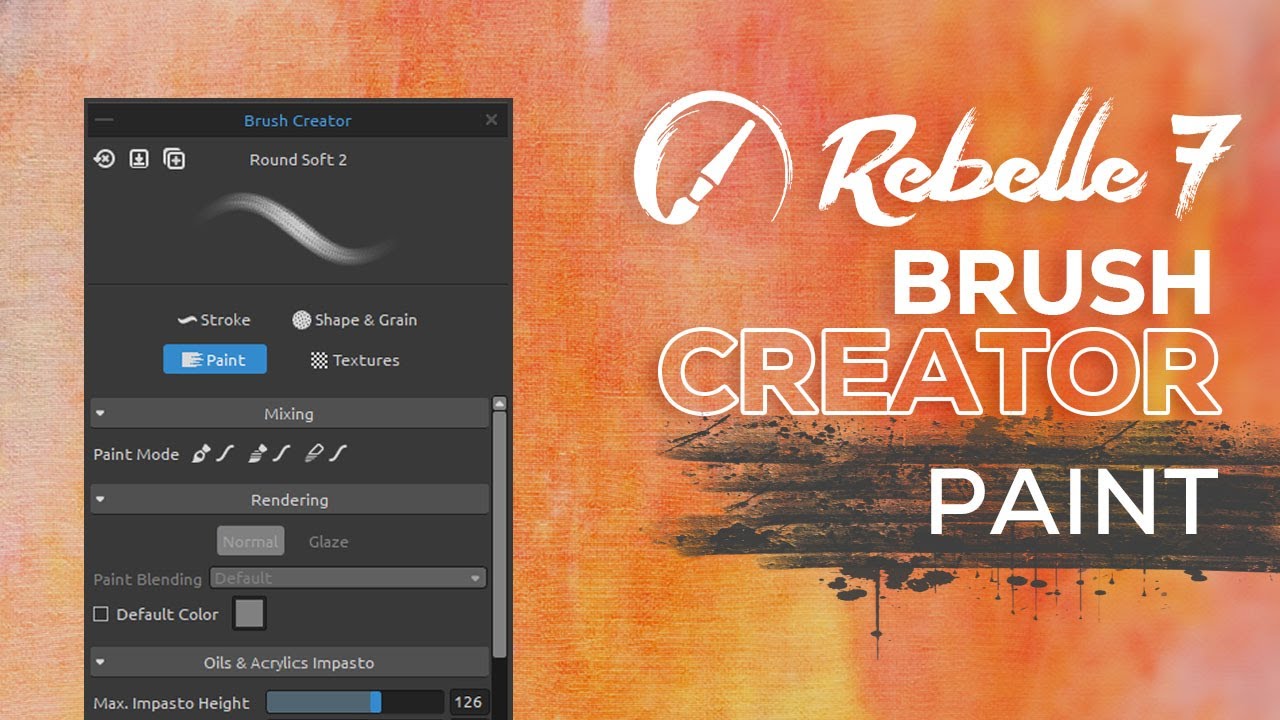Click the Brush Creator panel collapse dash
This screenshot has width=1280, height=720.
104,120
